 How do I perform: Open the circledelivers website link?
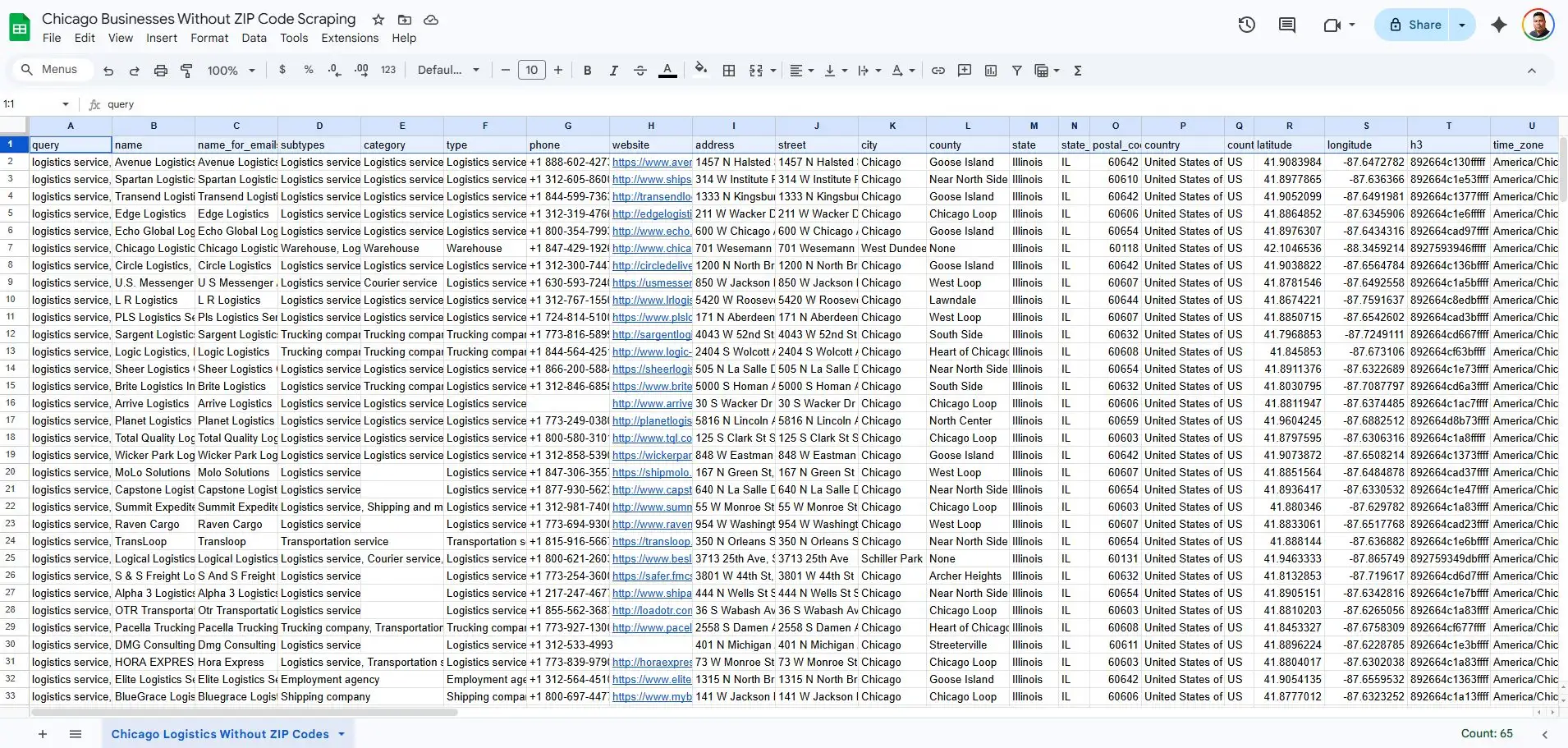point(652,266)
